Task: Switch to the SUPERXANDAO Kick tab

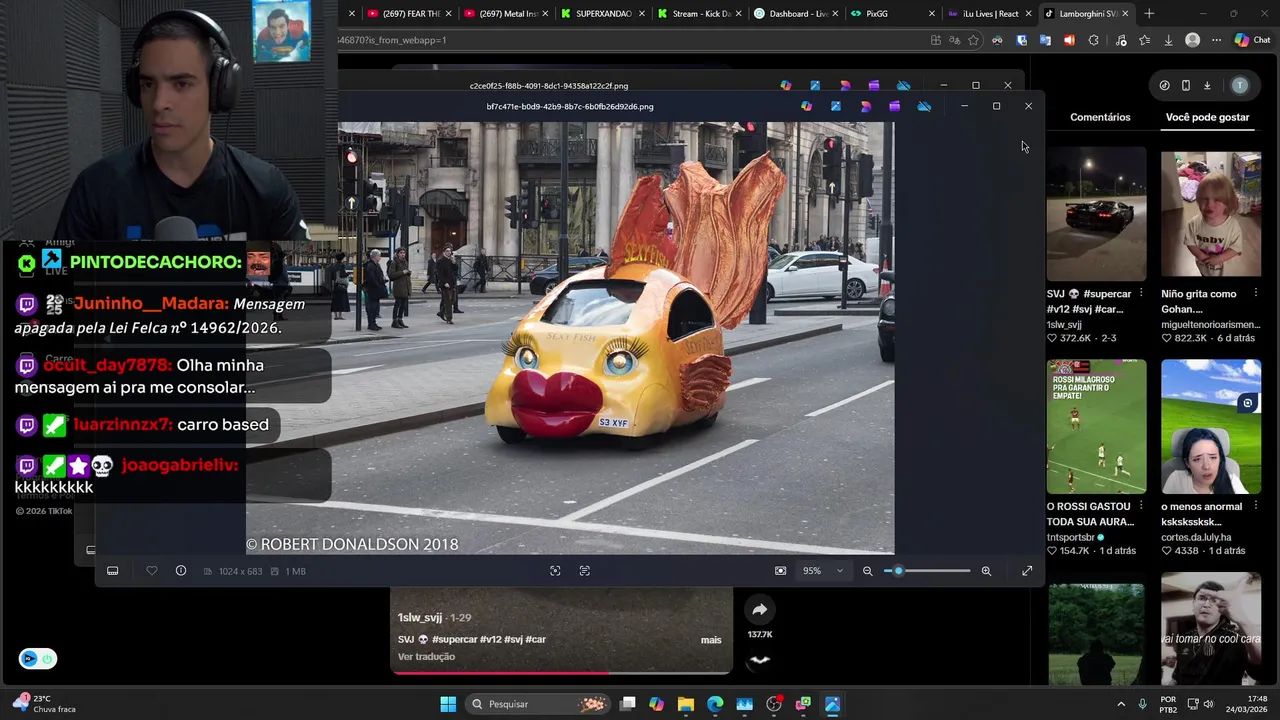Action: pyautogui.click(x=603, y=14)
